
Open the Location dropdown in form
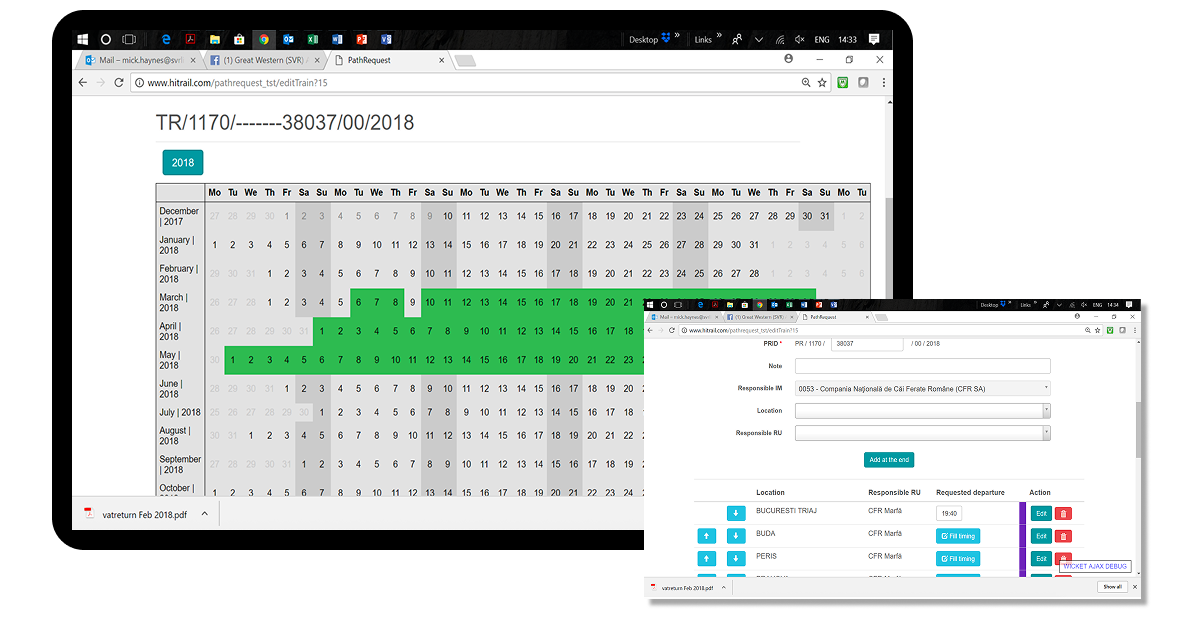[x=922, y=410]
